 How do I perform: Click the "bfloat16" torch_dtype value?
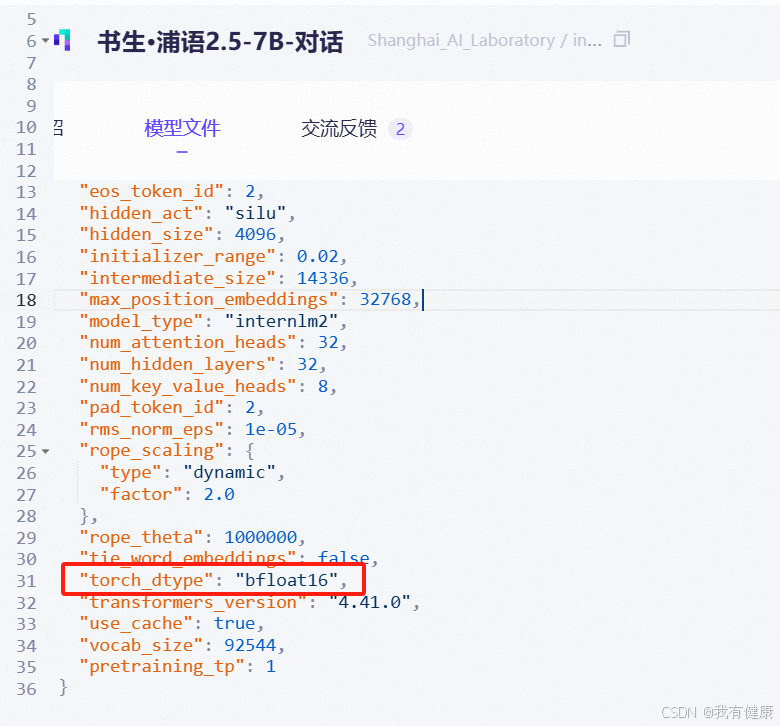point(287,581)
